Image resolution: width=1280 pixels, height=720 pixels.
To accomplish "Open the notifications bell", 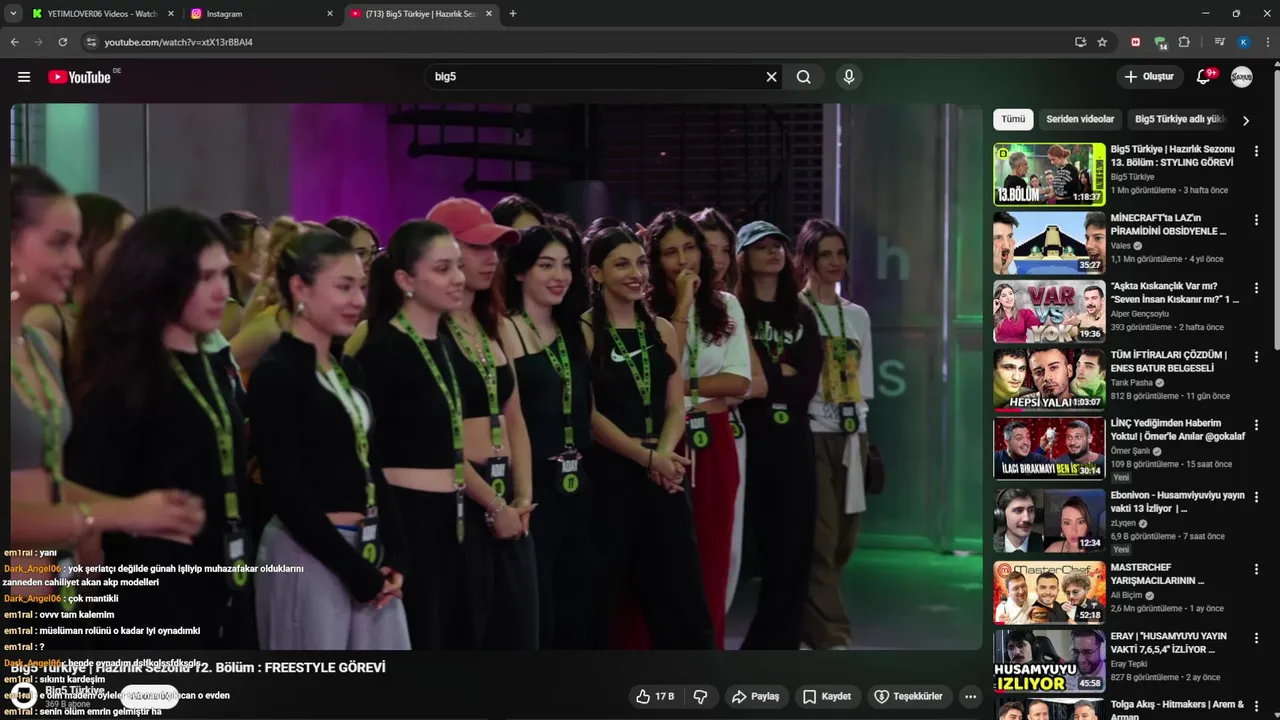I will [x=1204, y=77].
